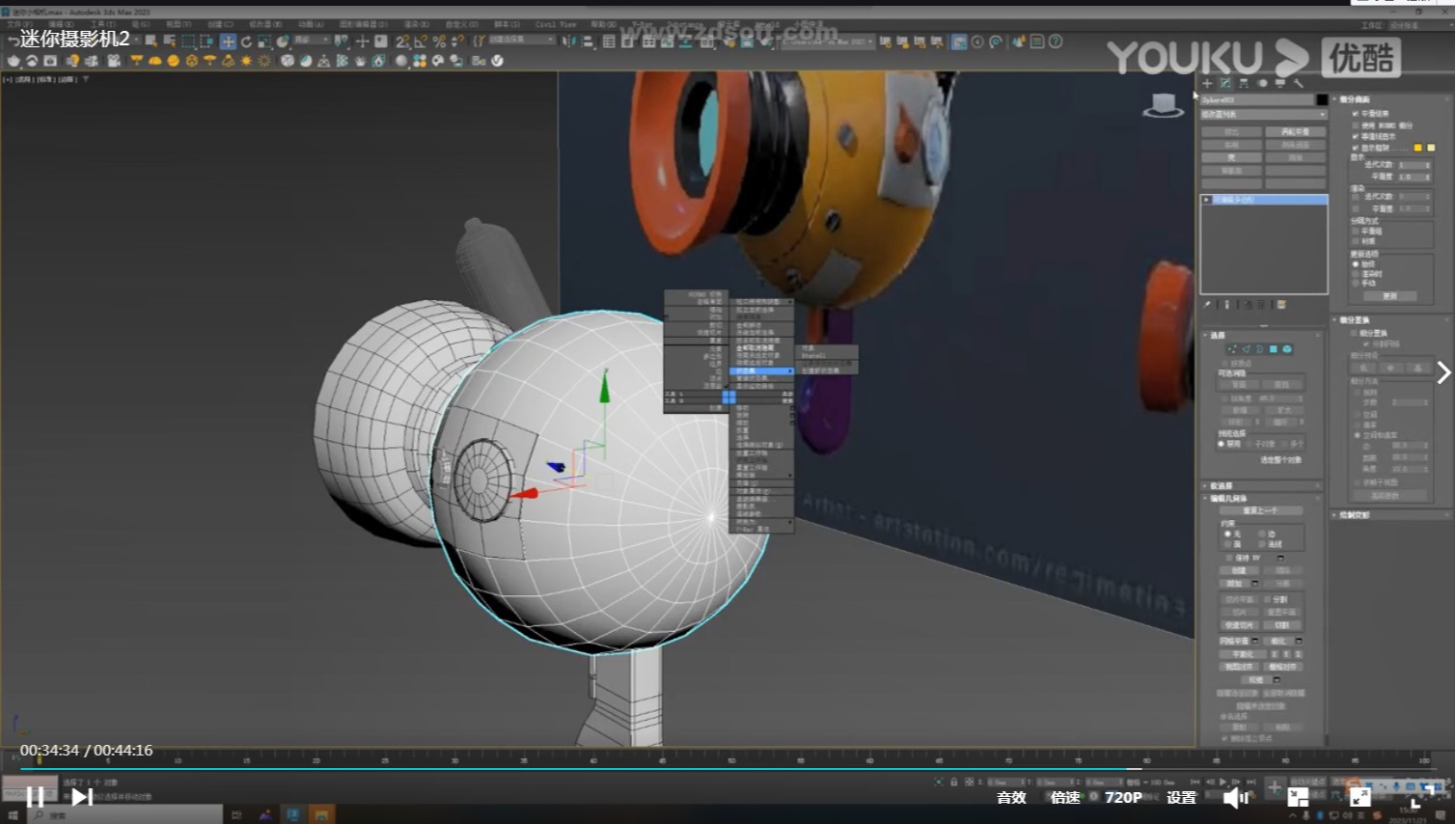Select Edge sub-object level icon
This screenshot has height=824, width=1456.
point(1247,349)
